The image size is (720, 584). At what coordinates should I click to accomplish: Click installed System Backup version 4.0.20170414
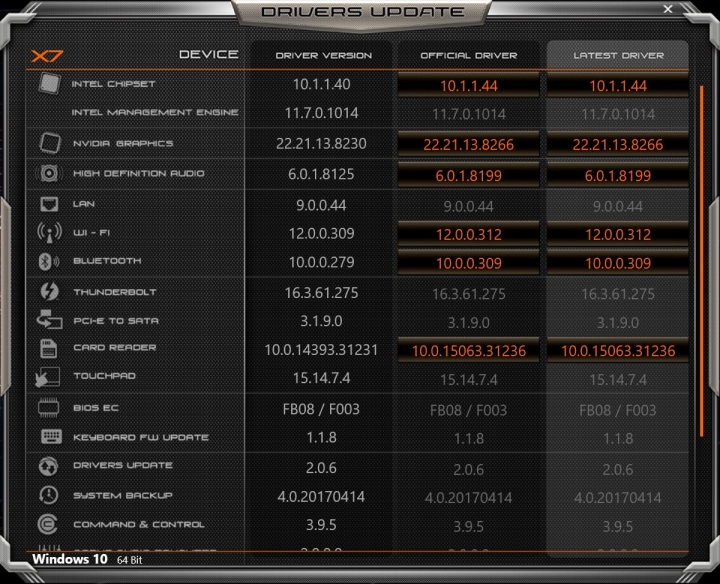[x=321, y=496]
